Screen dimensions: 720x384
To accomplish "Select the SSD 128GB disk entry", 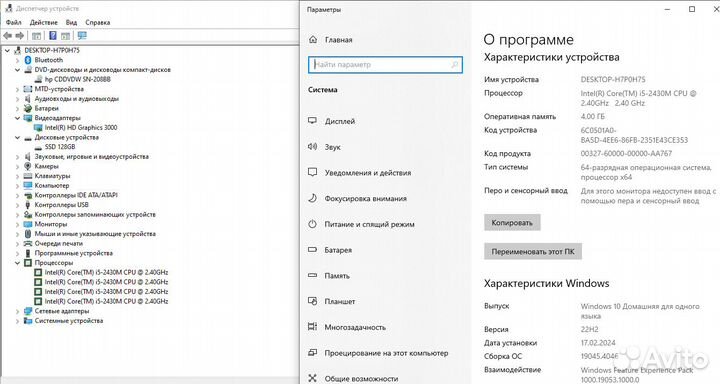I will coord(60,147).
